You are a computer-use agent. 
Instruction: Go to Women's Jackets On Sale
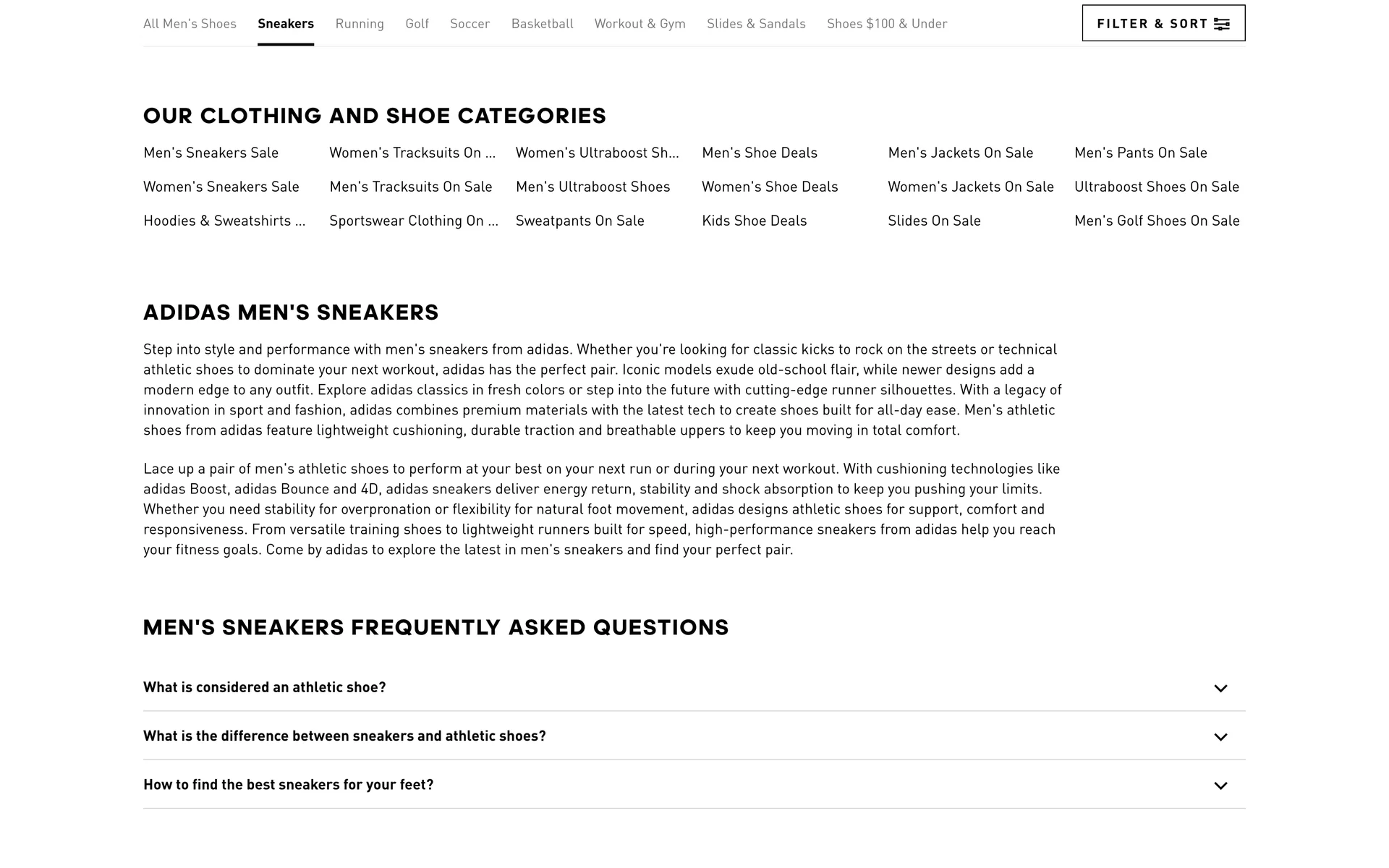click(x=970, y=187)
